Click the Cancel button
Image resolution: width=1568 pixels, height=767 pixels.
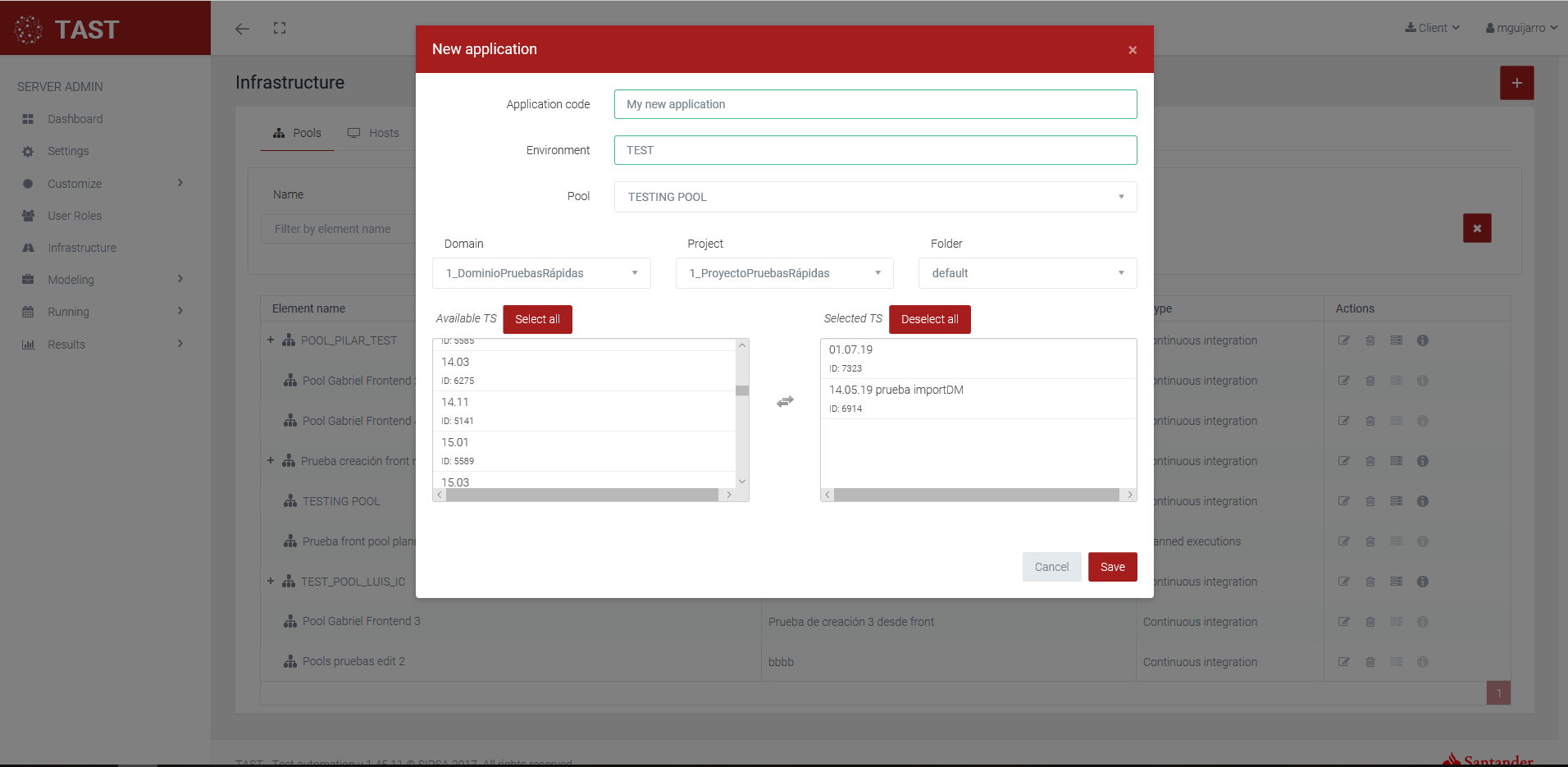[x=1051, y=567]
